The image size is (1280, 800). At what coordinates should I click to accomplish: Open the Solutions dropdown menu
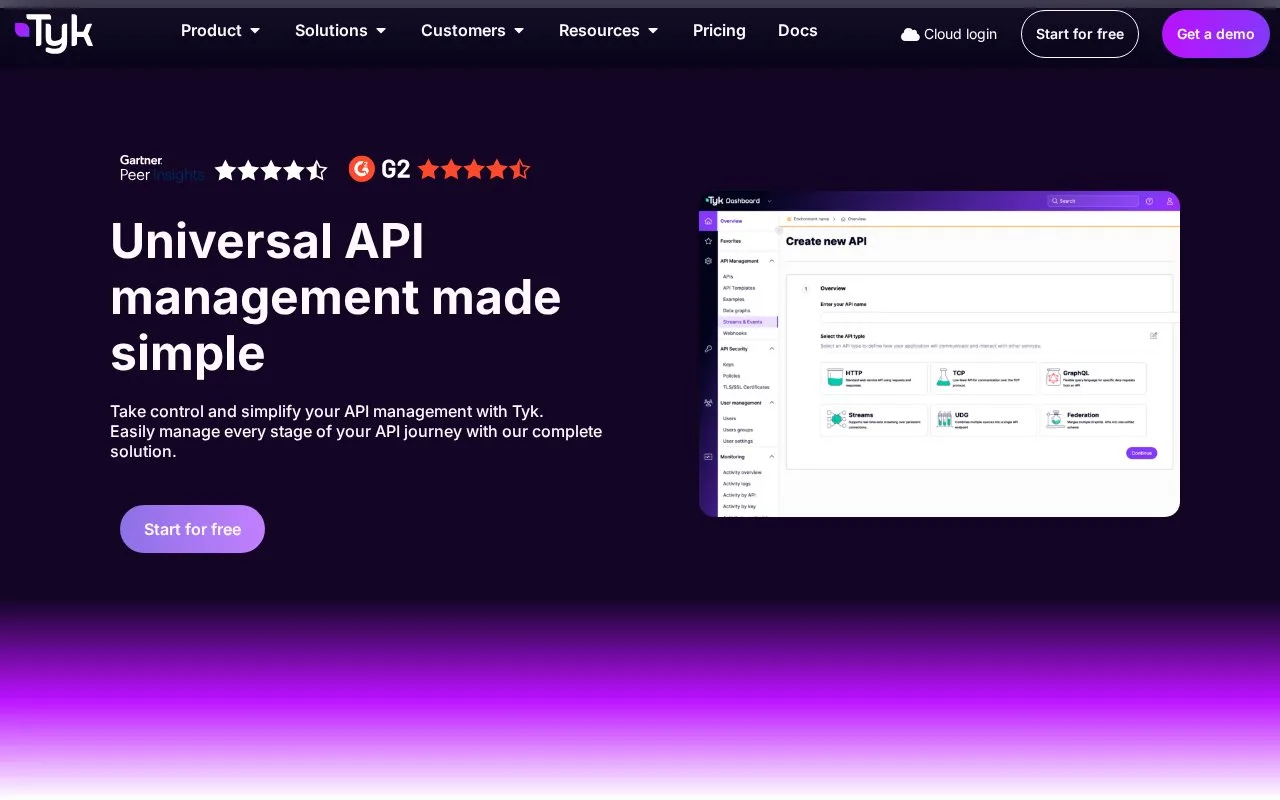click(x=340, y=31)
